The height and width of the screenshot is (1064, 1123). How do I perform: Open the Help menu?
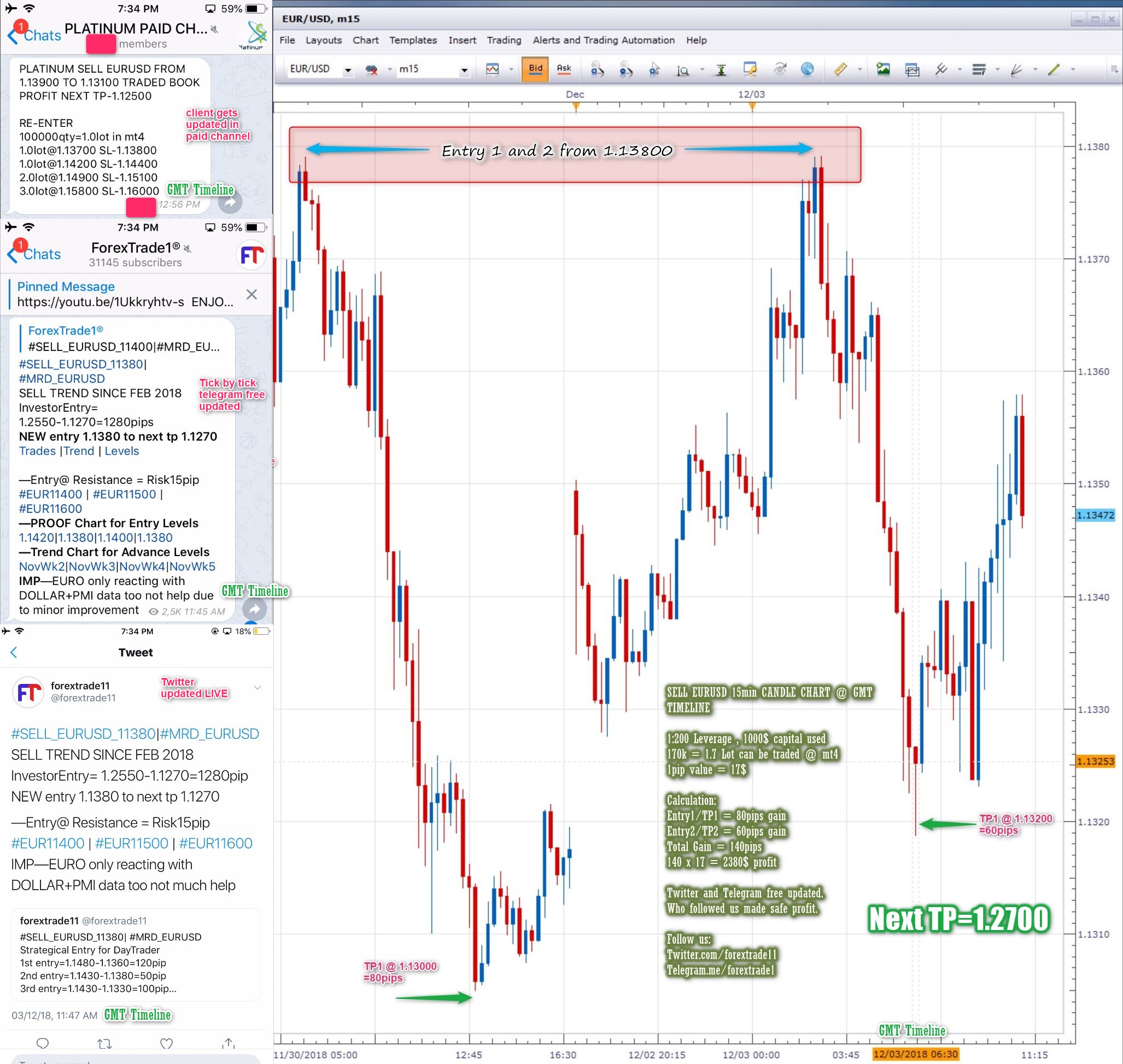[696, 40]
